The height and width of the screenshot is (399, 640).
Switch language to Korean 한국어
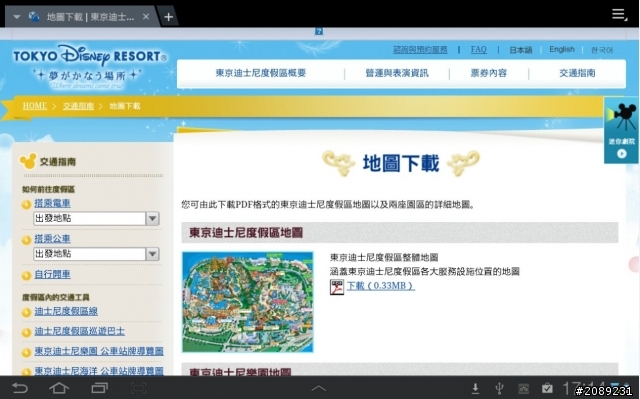click(602, 50)
